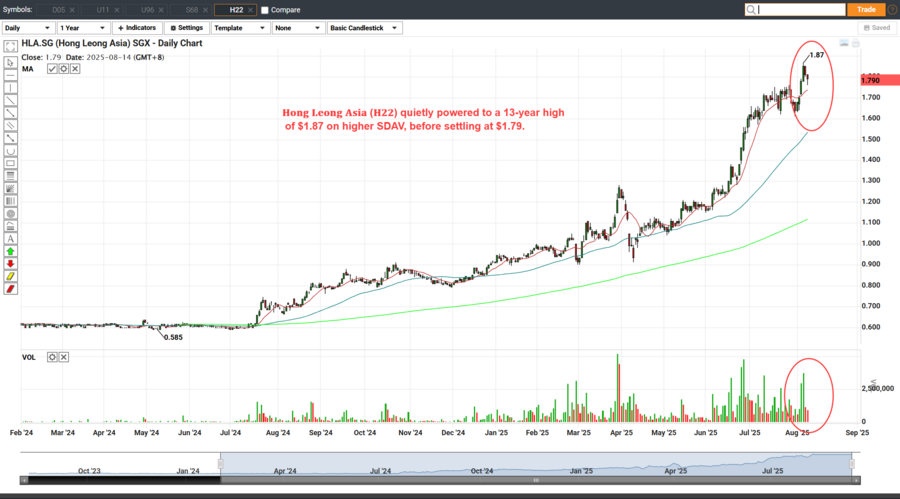Click the 0.585 low price label
This screenshot has width=900, height=499.
(x=173, y=338)
